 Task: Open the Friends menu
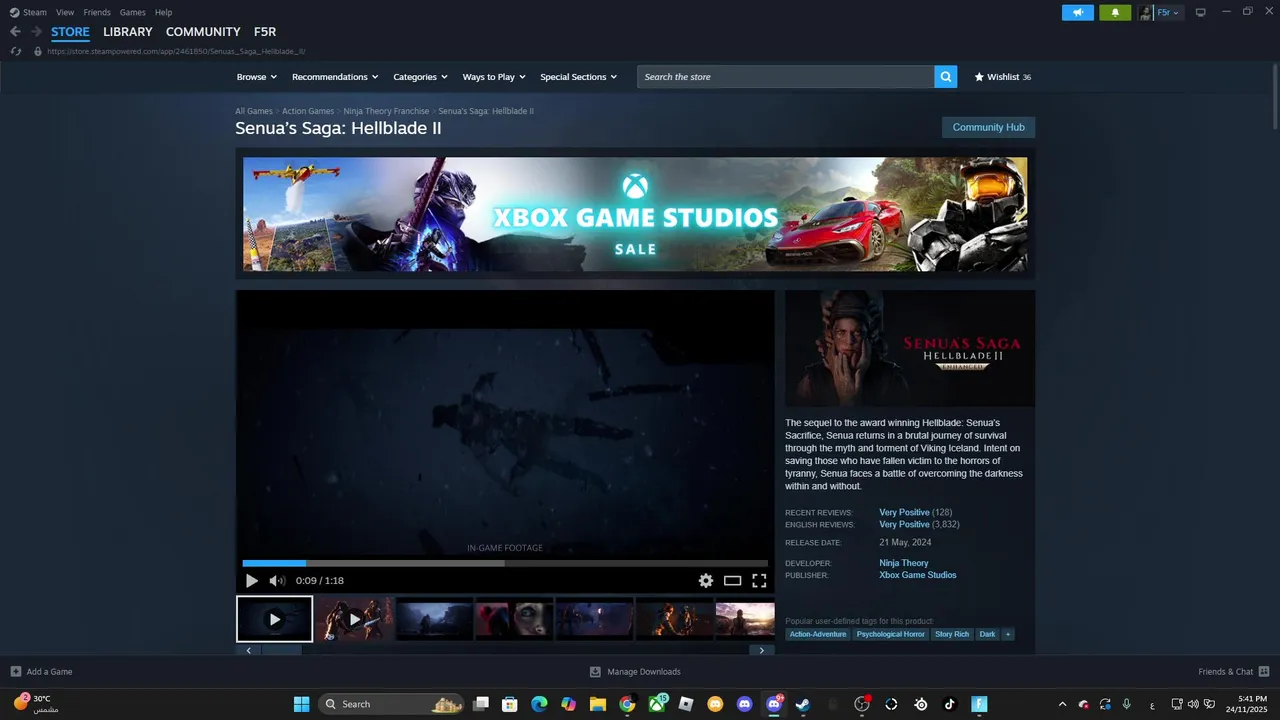click(x=97, y=12)
